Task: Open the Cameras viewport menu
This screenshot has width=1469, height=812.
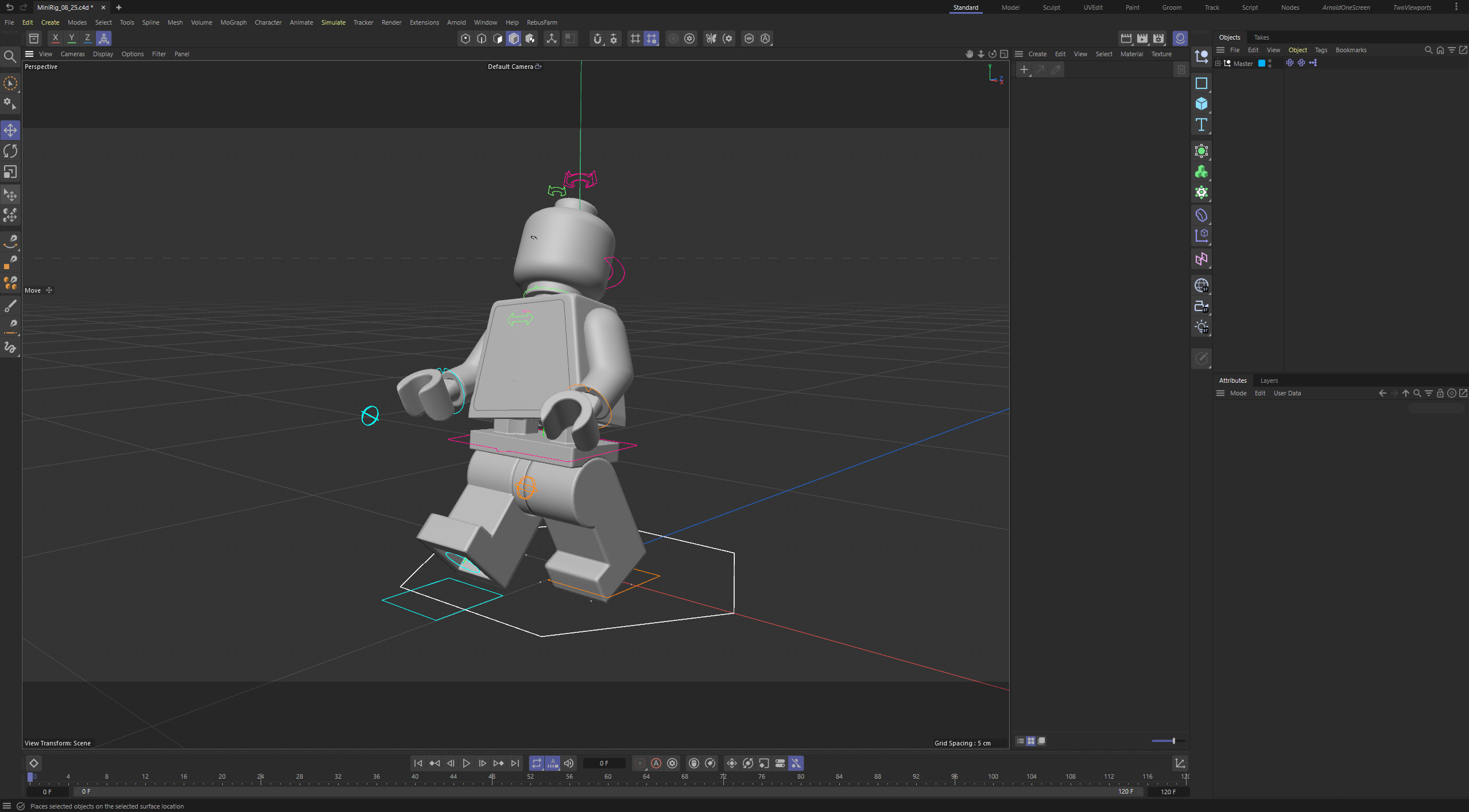Action: coord(72,54)
